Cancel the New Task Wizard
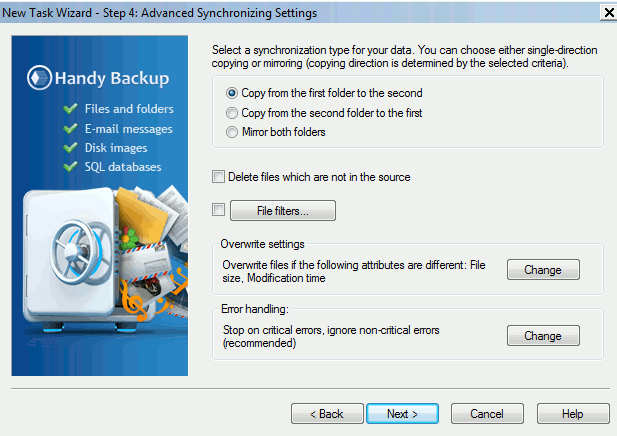 487,414
